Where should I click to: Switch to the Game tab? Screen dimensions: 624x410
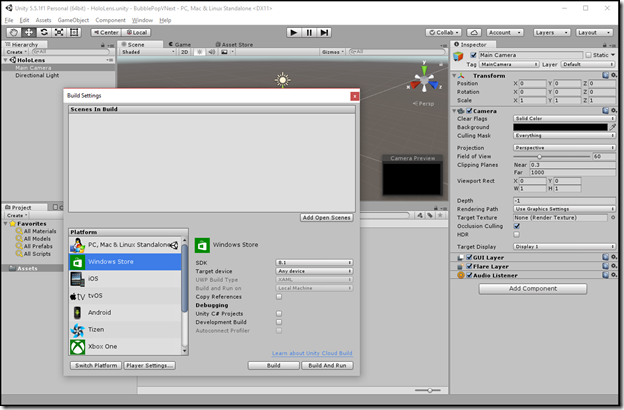pyautogui.click(x=180, y=45)
